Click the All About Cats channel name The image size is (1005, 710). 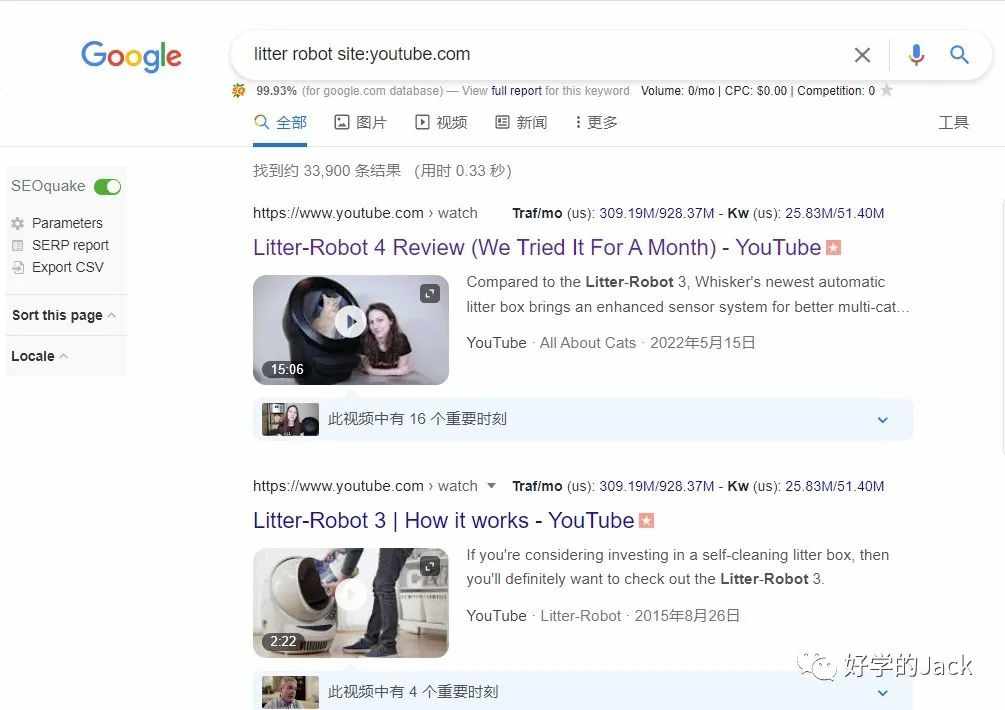[x=588, y=343]
